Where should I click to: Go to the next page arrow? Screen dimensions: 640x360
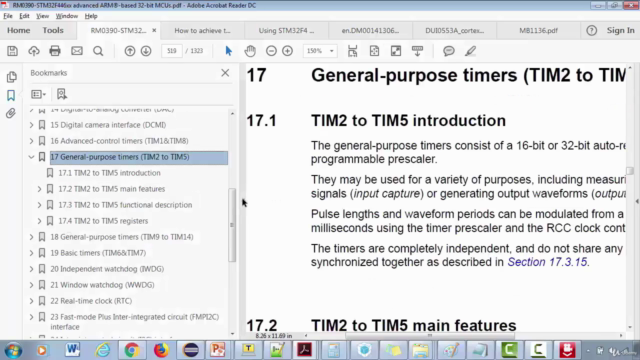(146, 51)
